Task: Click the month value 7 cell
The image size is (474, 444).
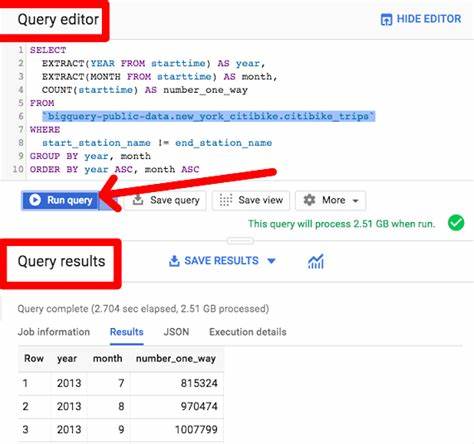Action: (121, 383)
